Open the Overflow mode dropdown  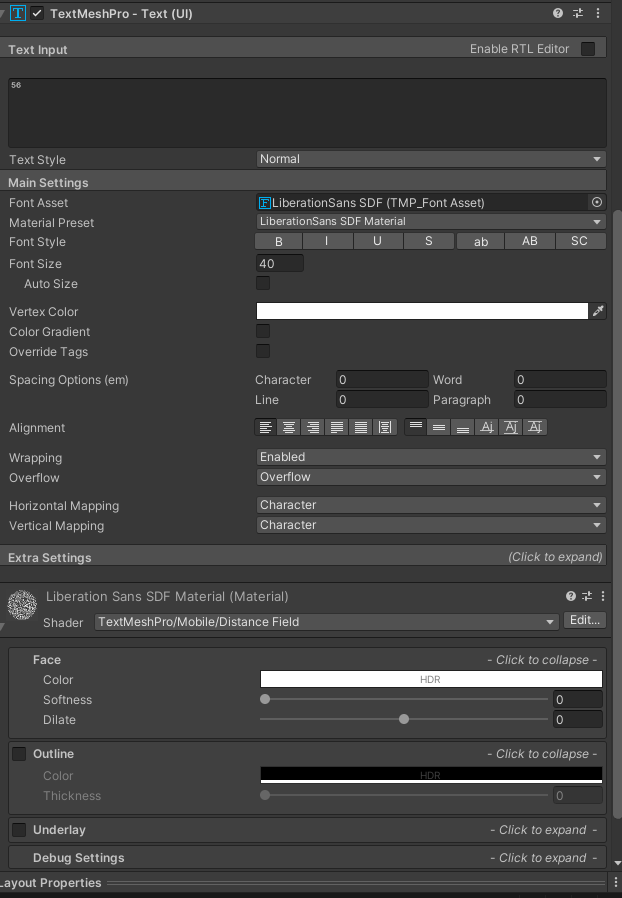click(431, 477)
